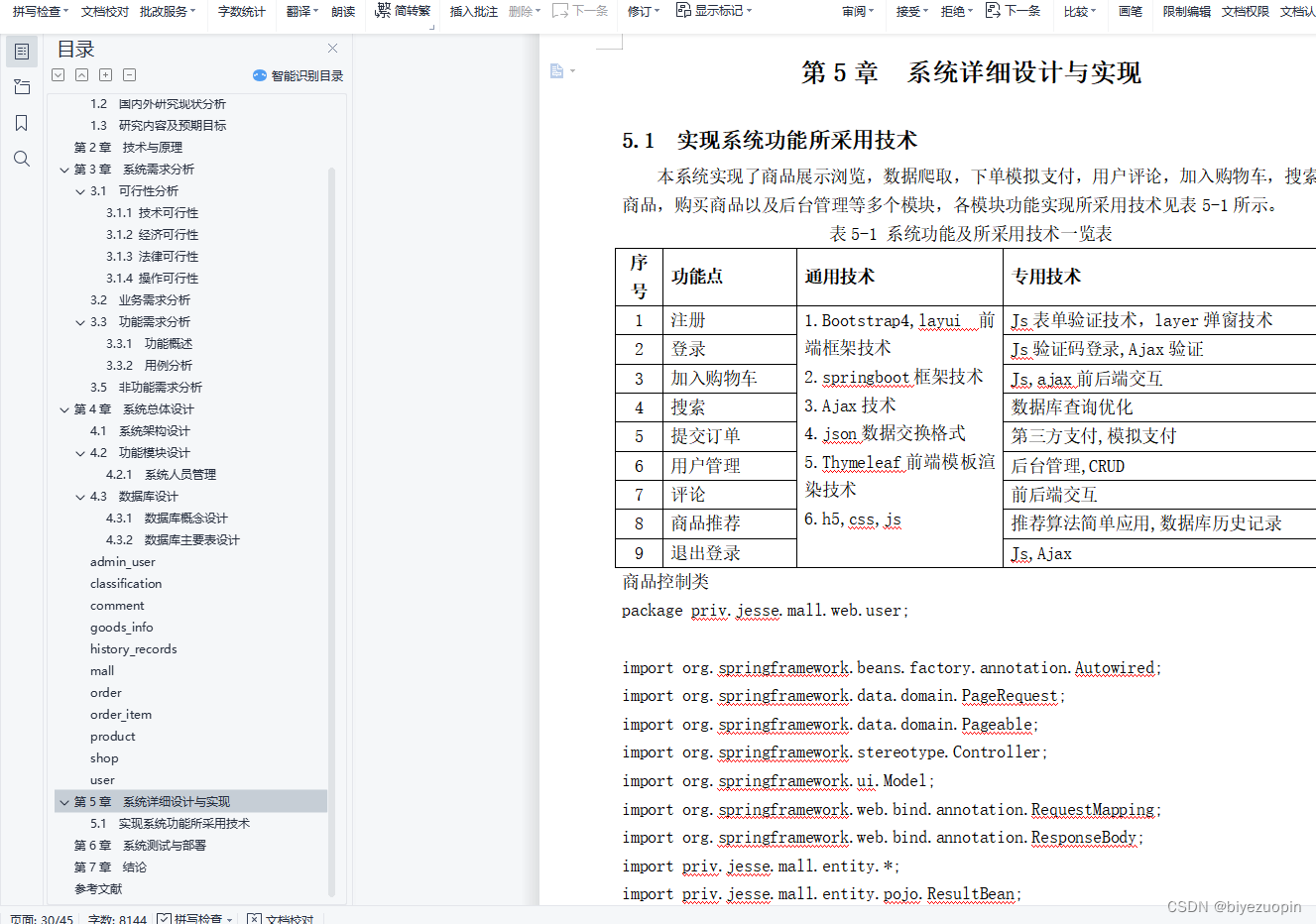This screenshot has width=1316, height=924.
Task: Open the outline (目录) sidebar icon
Action: pyautogui.click(x=22, y=51)
